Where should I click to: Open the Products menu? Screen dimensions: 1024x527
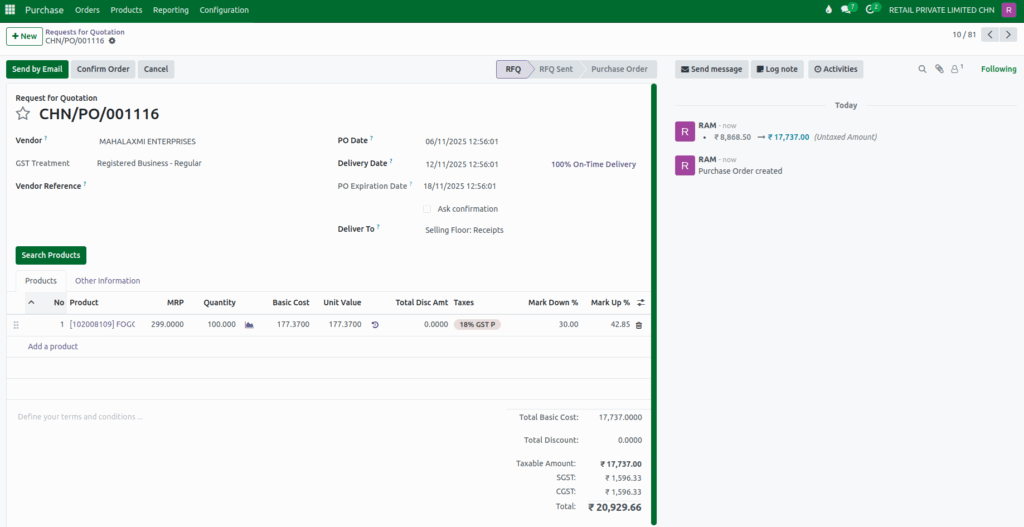pos(127,10)
